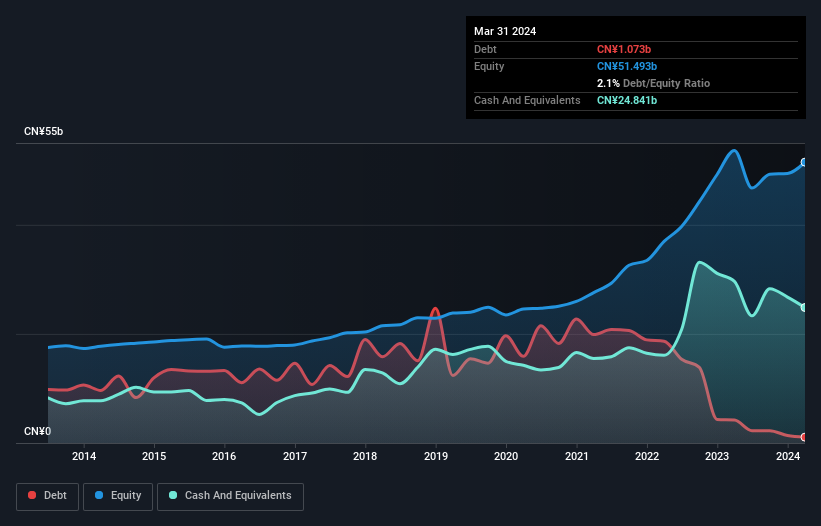This screenshot has width=821, height=526.
Task: Click the Debt row label in tooltip
Action: click(x=485, y=49)
